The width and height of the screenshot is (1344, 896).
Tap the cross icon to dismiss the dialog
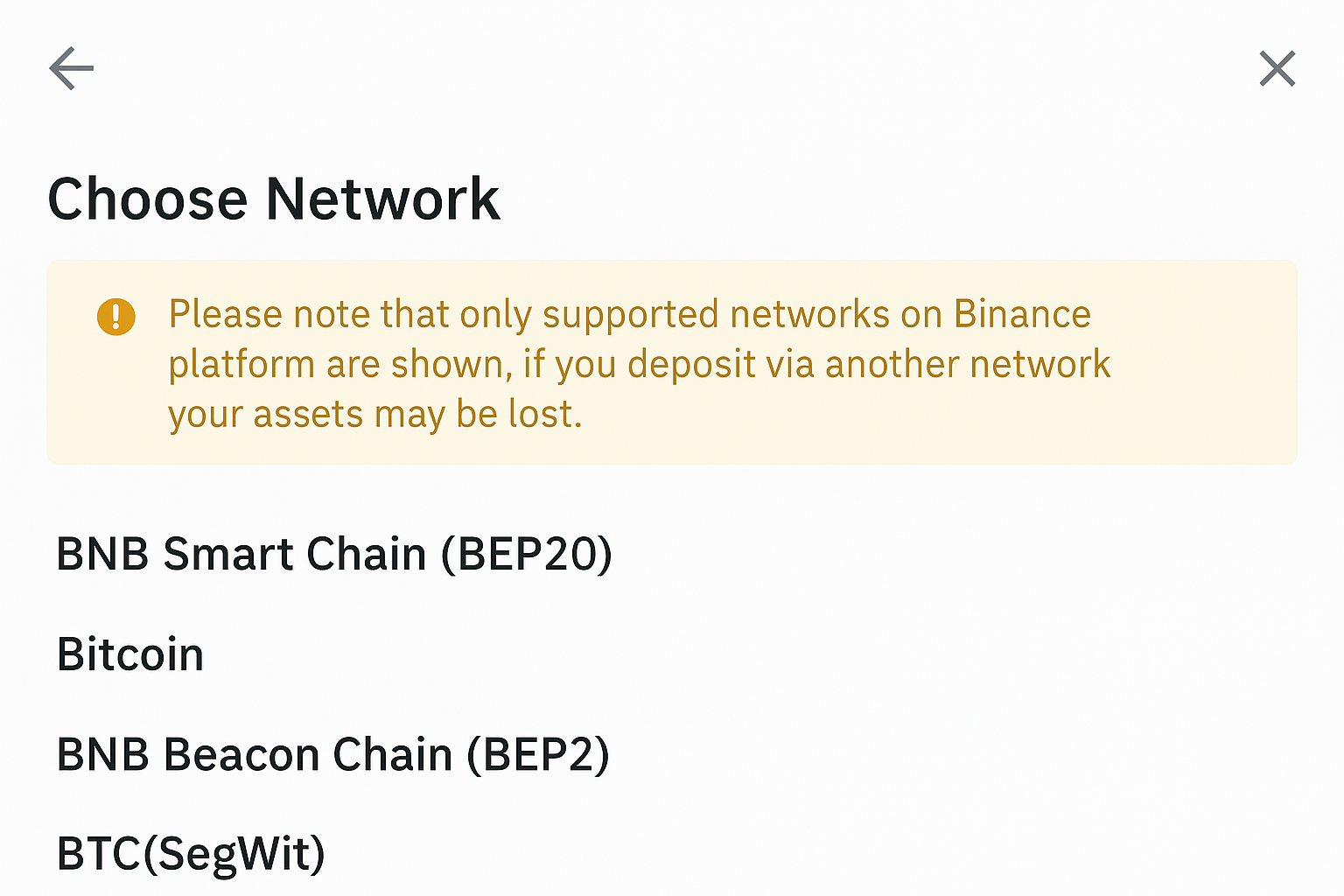click(1277, 68)
